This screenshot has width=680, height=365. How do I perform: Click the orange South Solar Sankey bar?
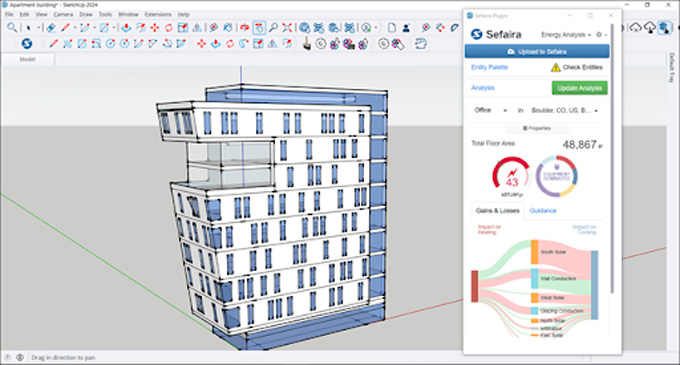535,252
